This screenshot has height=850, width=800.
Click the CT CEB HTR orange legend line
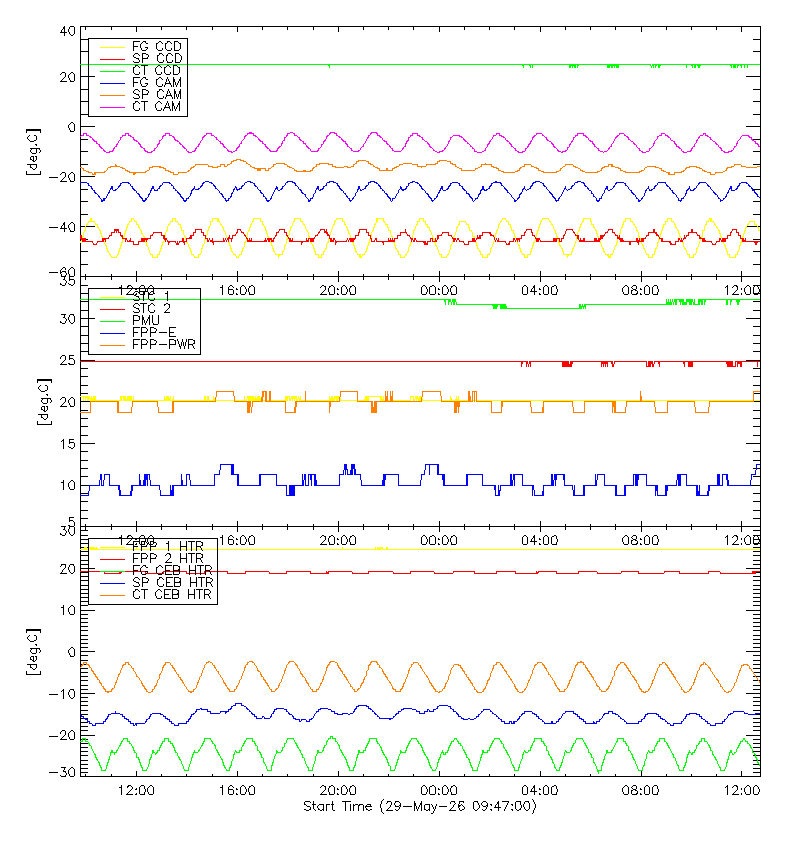click(112, 596)
